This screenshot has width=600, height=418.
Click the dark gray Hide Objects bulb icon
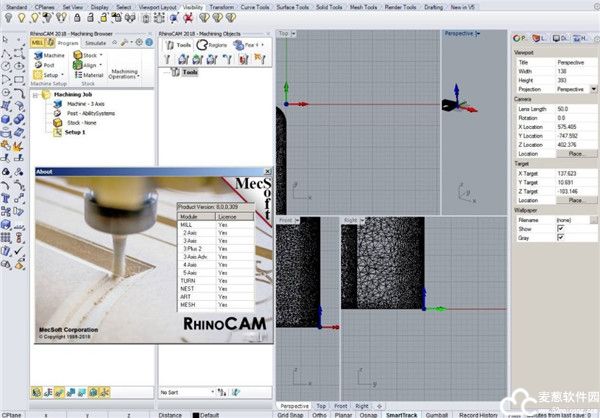(8, 18)
